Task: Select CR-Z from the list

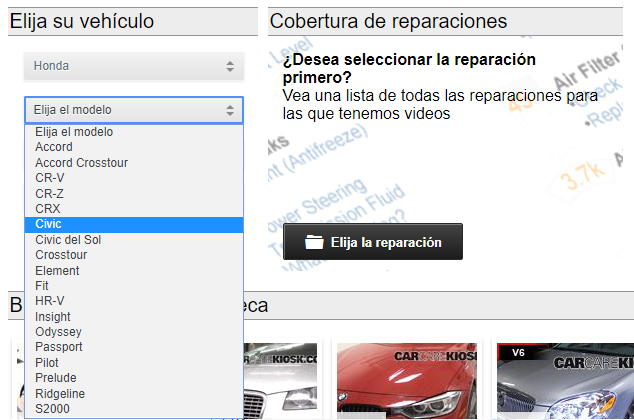Action: click(134, 194)
